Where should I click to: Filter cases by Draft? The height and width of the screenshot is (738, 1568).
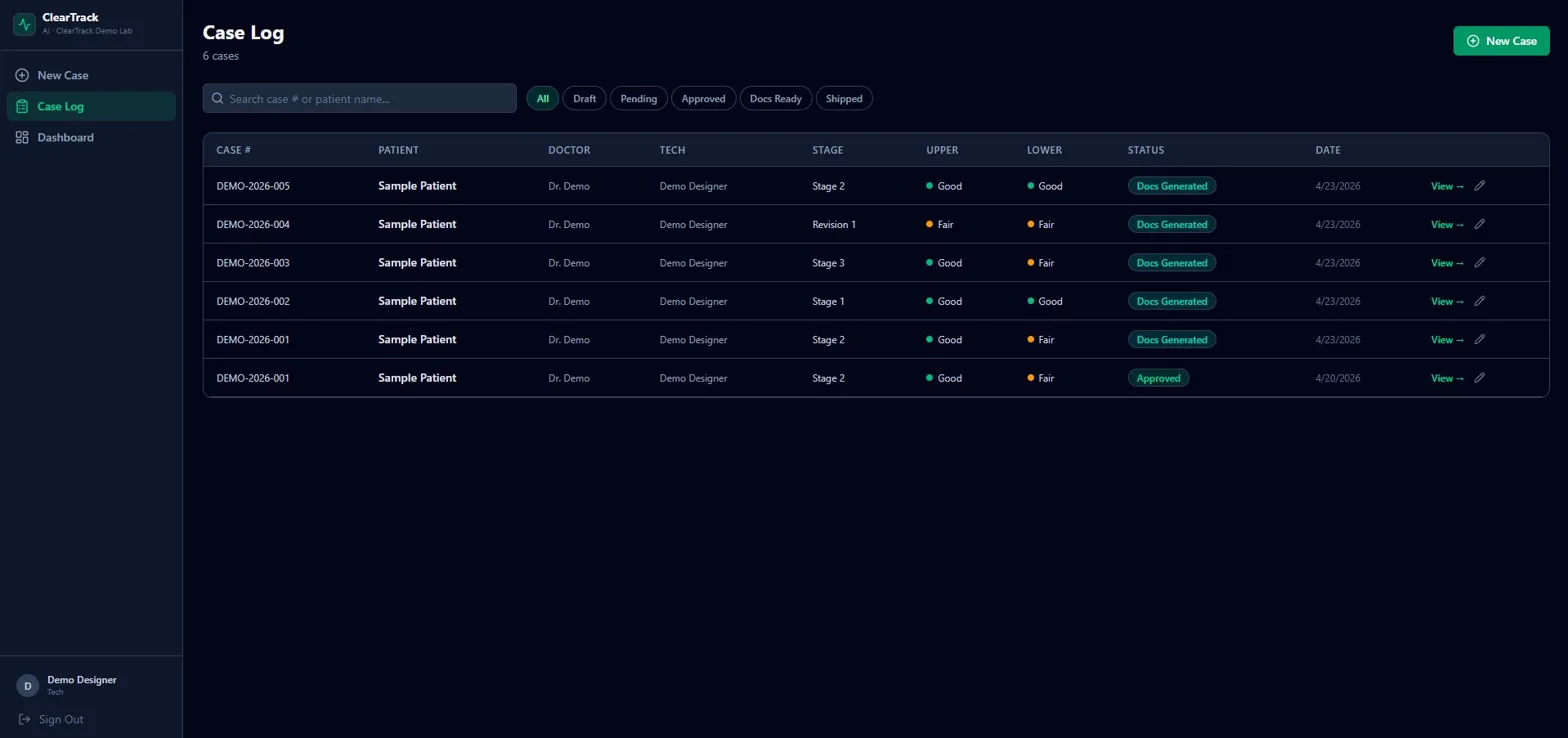click(x=584, y=98)
